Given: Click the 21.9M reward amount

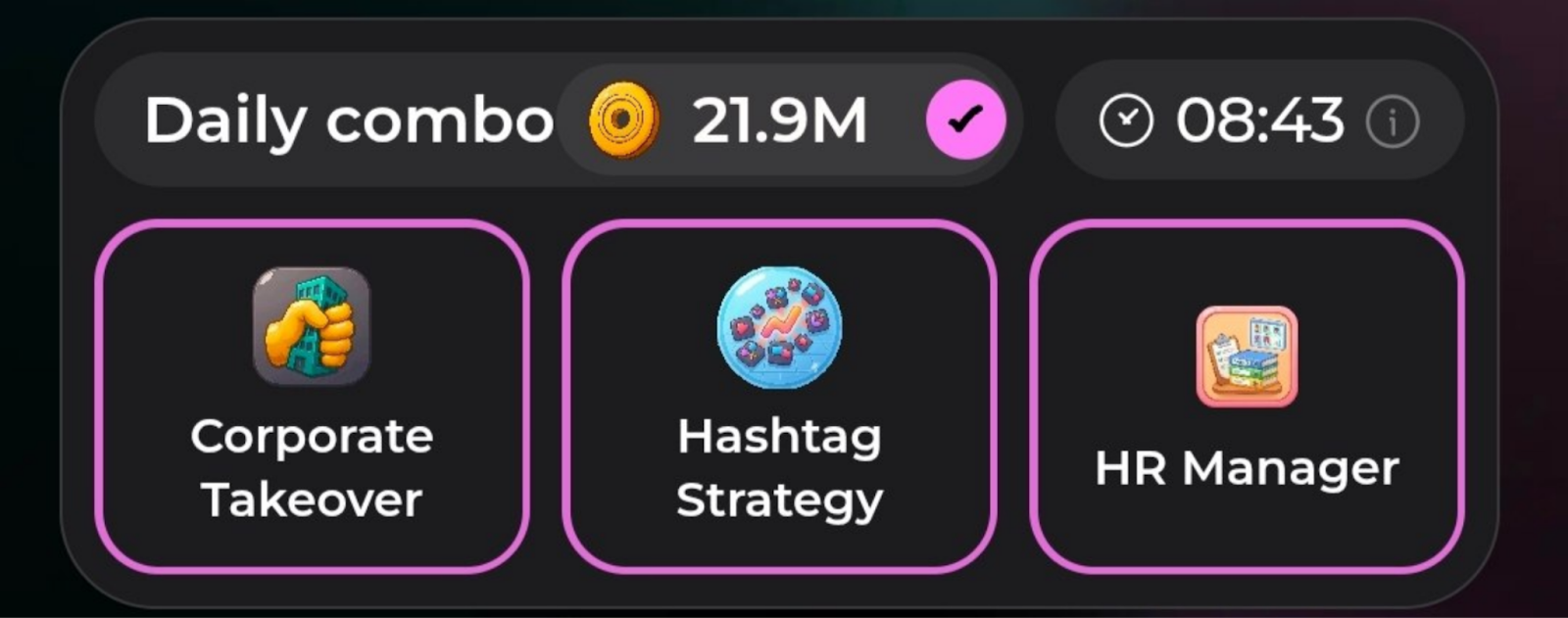Looking at the screenshot, I should click(x=779, y=120).
